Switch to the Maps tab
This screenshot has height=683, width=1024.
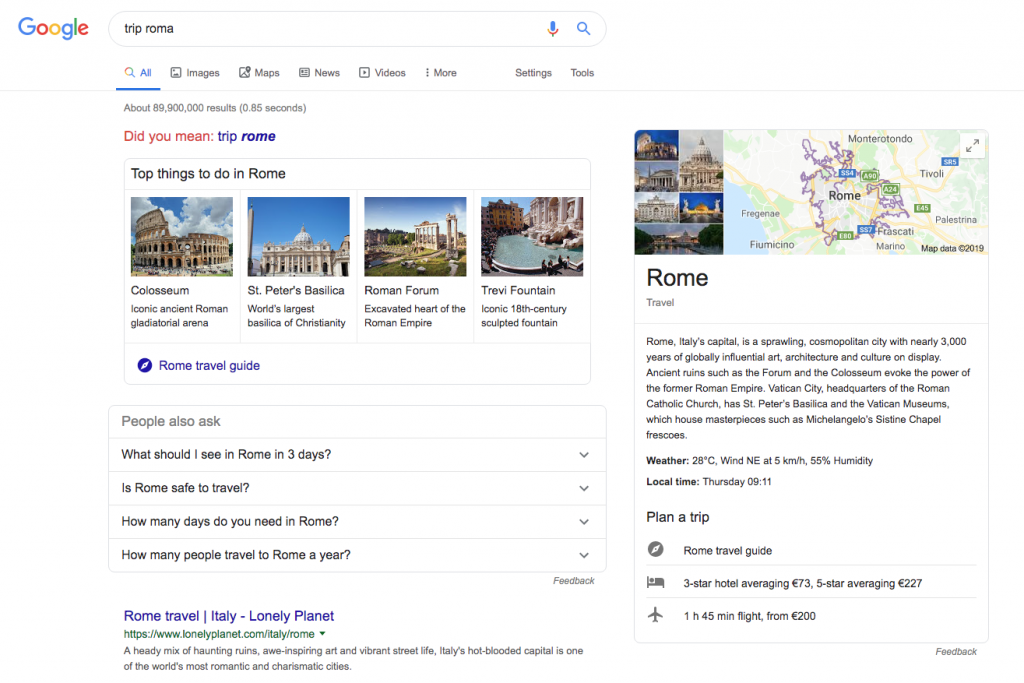coord(259,72)
